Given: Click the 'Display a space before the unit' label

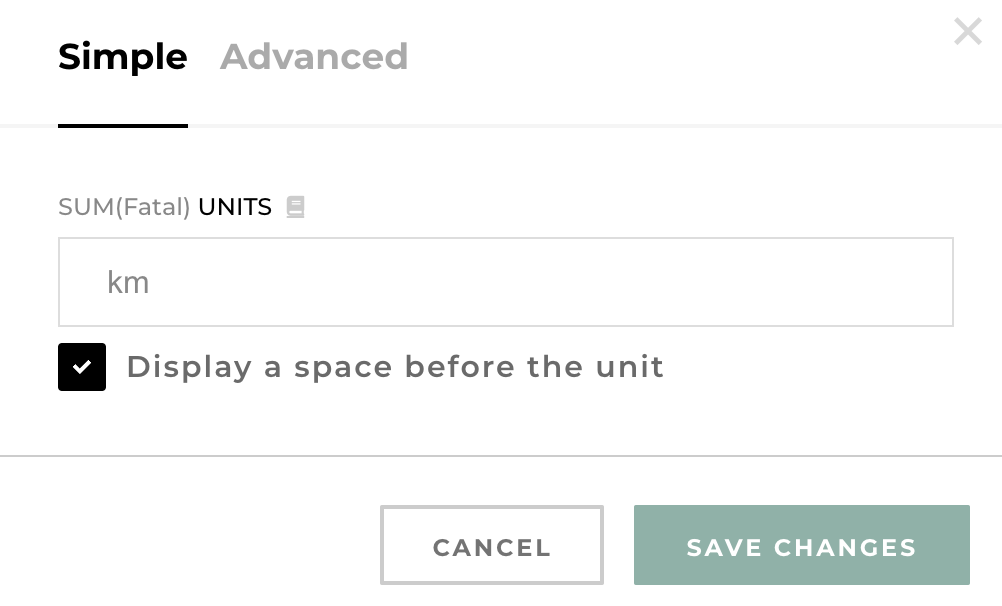Looking at the screenshot, I should 395,367.
